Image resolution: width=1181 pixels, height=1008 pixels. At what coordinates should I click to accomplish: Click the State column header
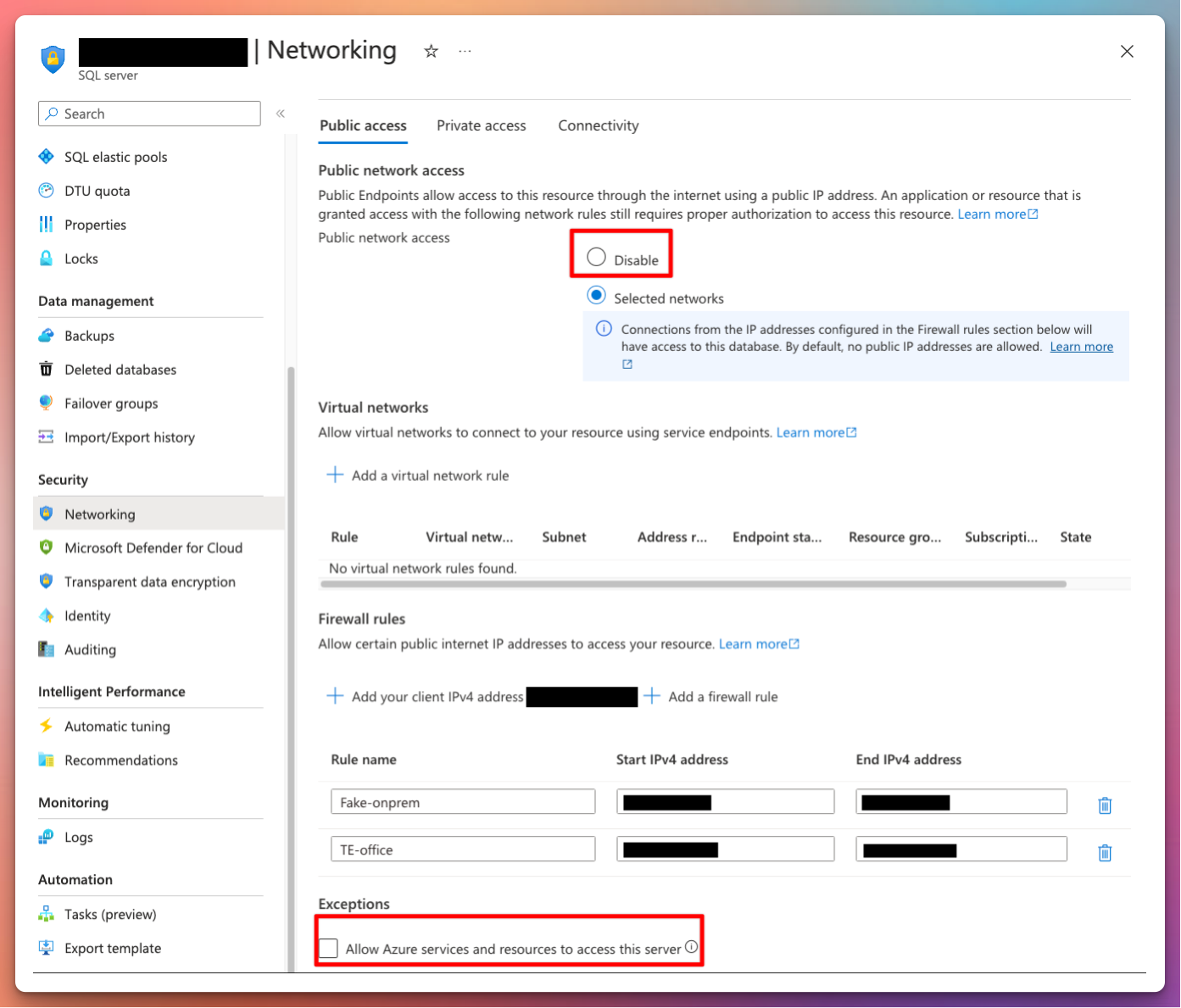(1076, 537)
